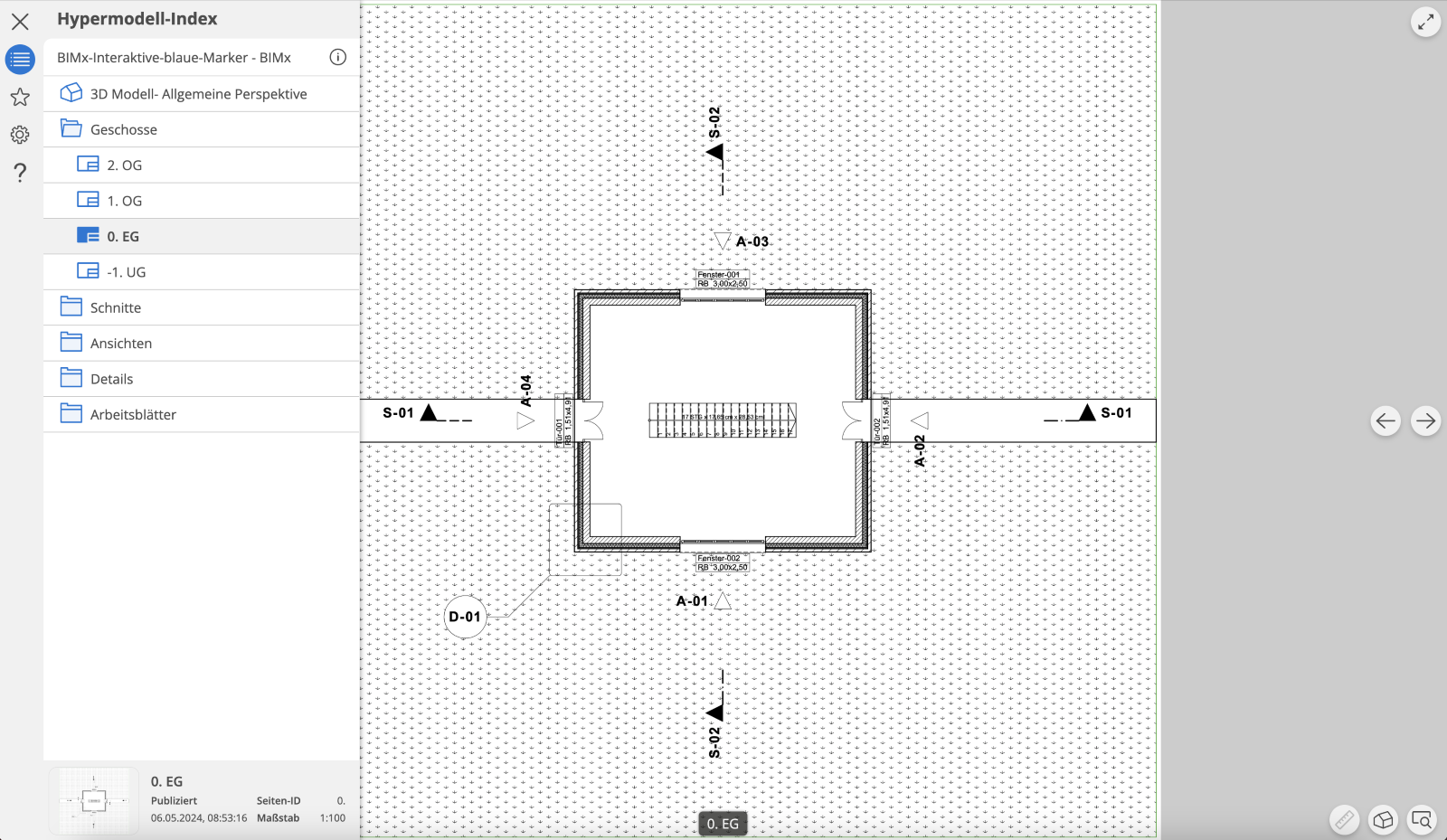1447x840 pixels.
Task: Open 3D Modell- Allgemeine Perspektive
Action: (202, 94)
